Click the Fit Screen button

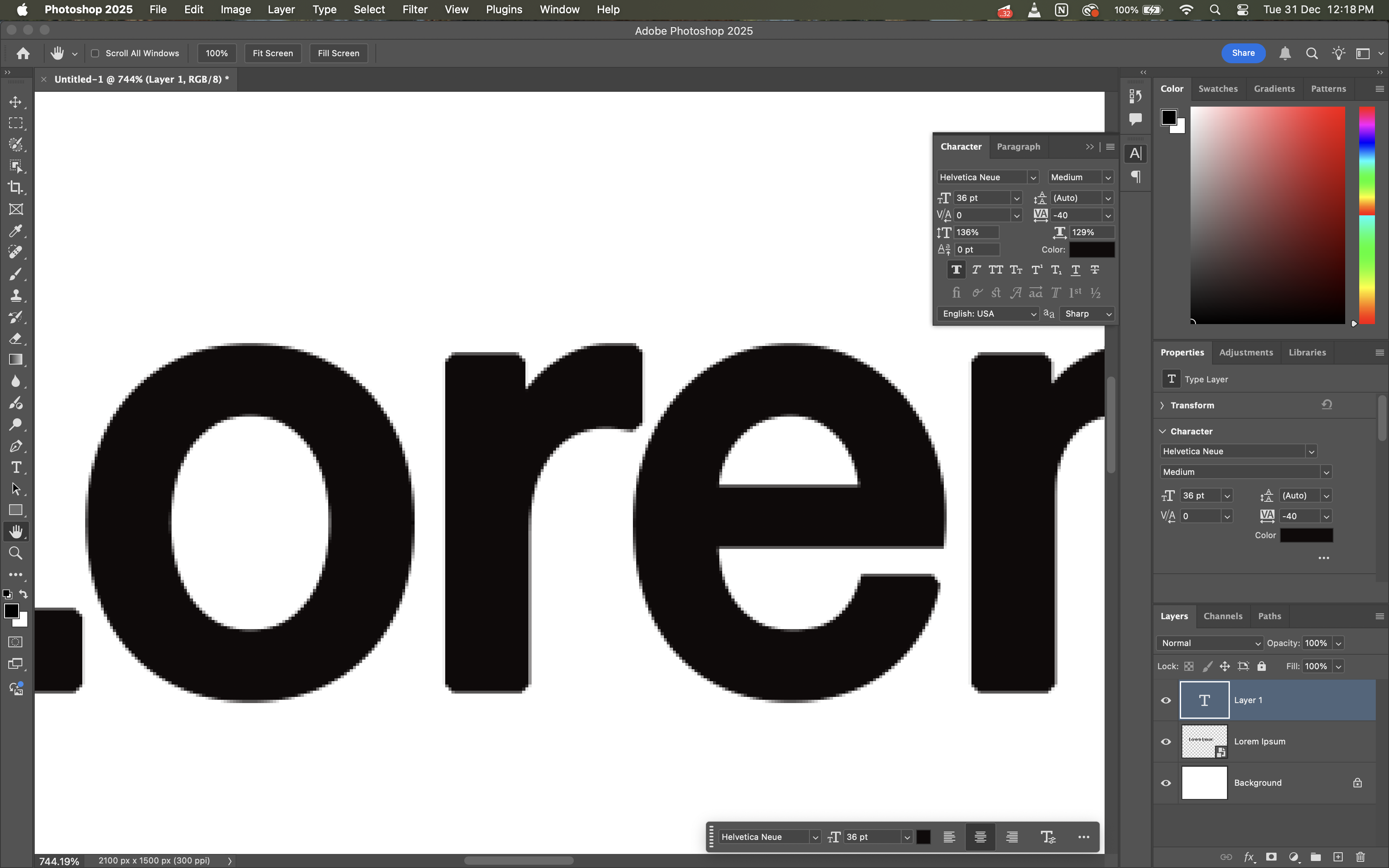[273, 53]
